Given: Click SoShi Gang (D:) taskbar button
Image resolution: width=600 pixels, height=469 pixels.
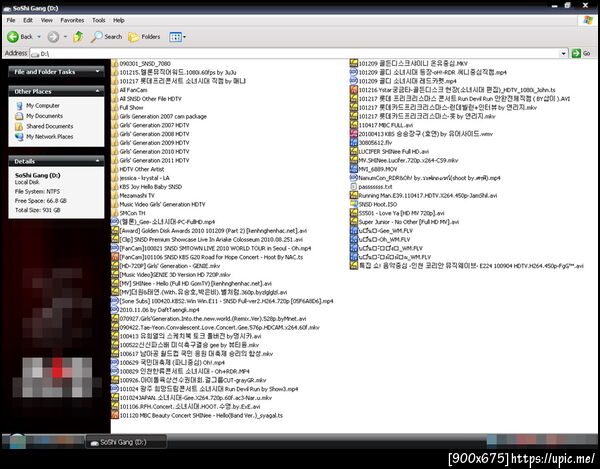Looking at the screenshot, I should [x=126, y=442].
